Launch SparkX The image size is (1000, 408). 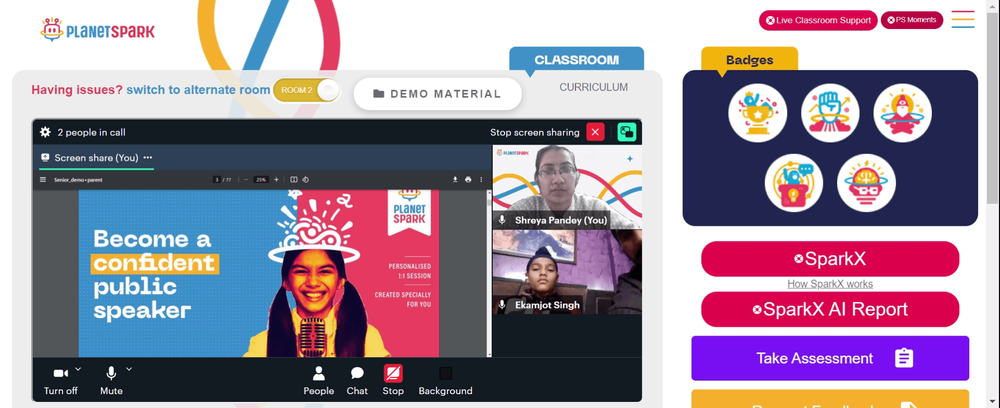tap(830, 259)
